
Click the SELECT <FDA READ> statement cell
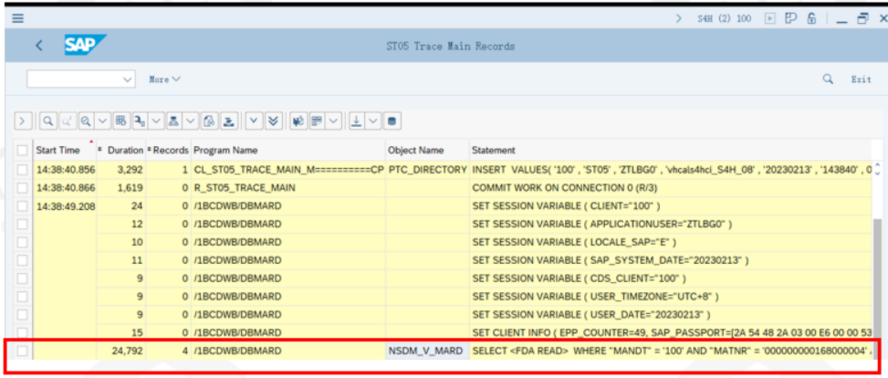point(672,351)
